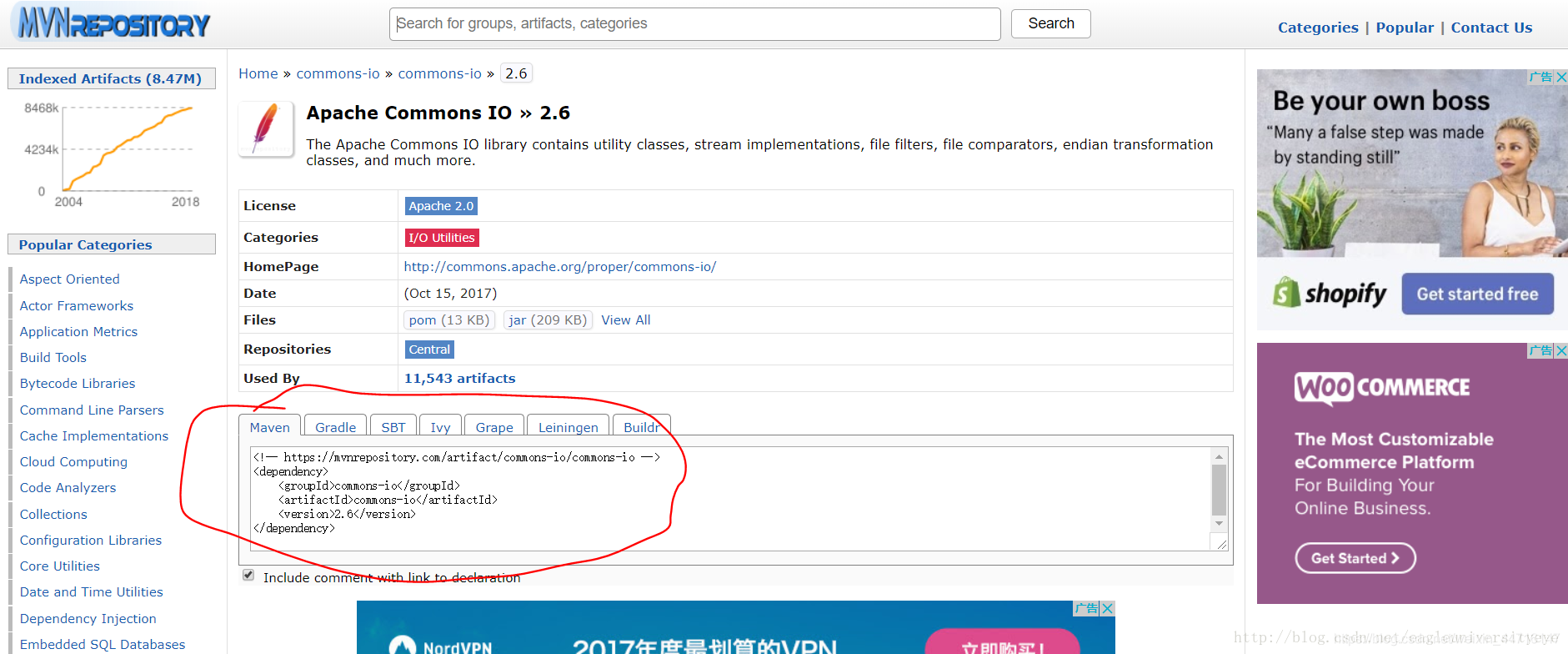Open the Categories navigation link

(x=1318, y=28)
